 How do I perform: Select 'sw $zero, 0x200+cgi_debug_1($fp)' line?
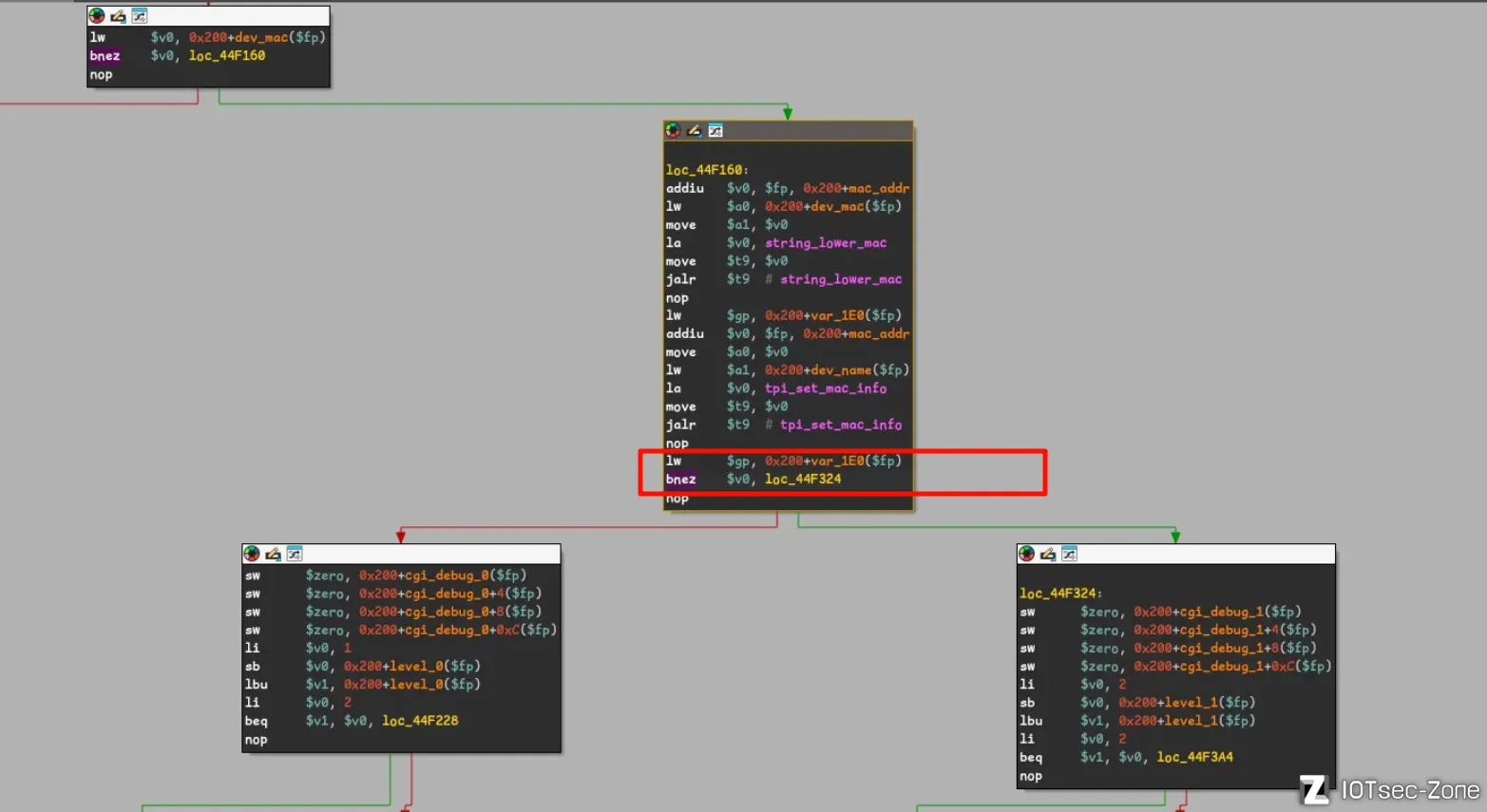1161,612
